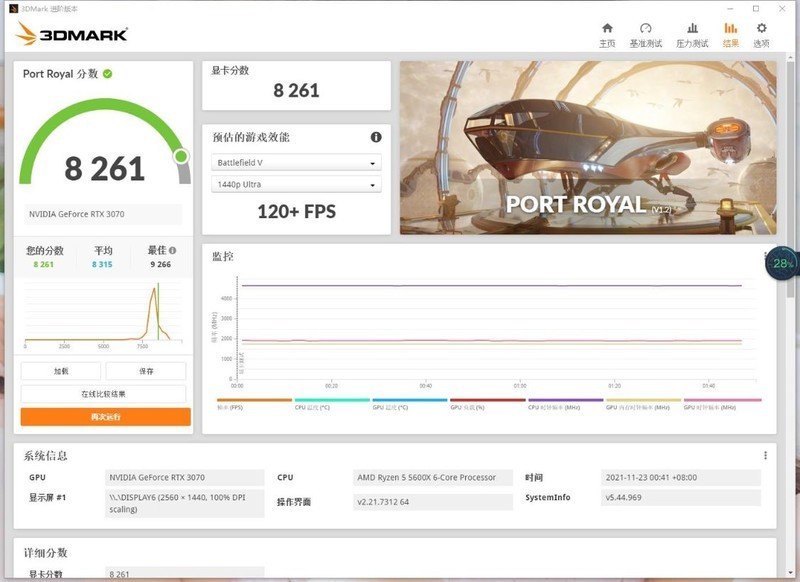This screenshot has height=582, width=800.
Task: Click the 时间 value 2021-11-23 00:41
Action: [681, 477]
